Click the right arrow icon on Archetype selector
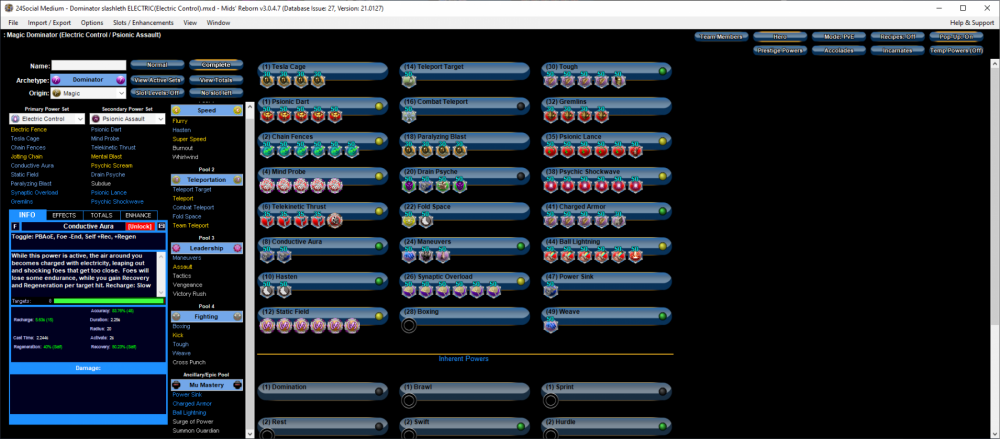The image size is (1000, 439). point(121,79)
